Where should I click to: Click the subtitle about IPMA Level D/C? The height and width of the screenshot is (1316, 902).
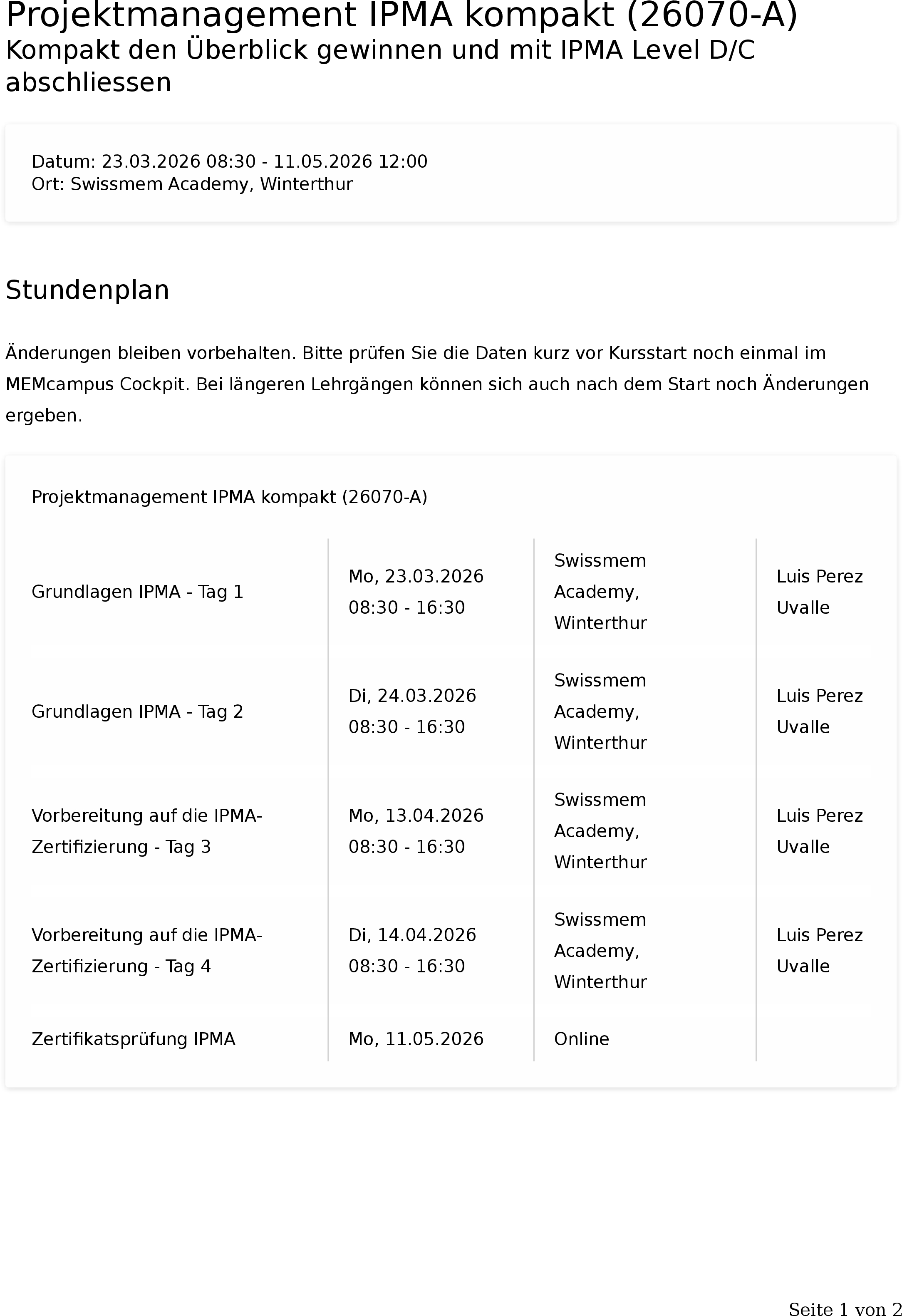coord(379,66)
